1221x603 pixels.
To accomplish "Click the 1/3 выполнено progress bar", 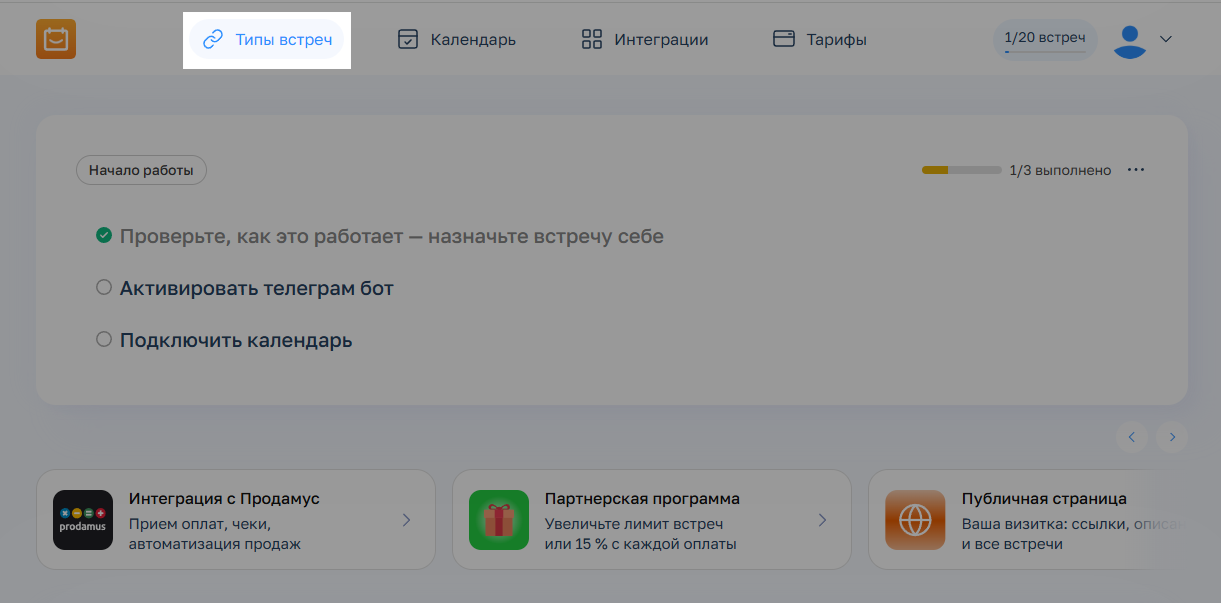I will pyautogui.click(x=961, y=170).
